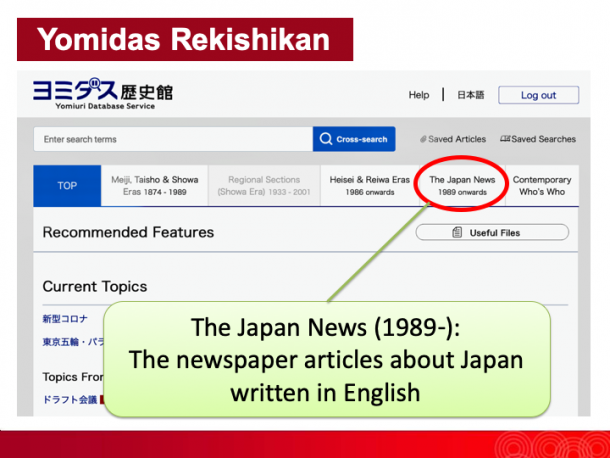The image size is (610, 458).
Task: Click the Current Topics heading
Action: point(95,286)
